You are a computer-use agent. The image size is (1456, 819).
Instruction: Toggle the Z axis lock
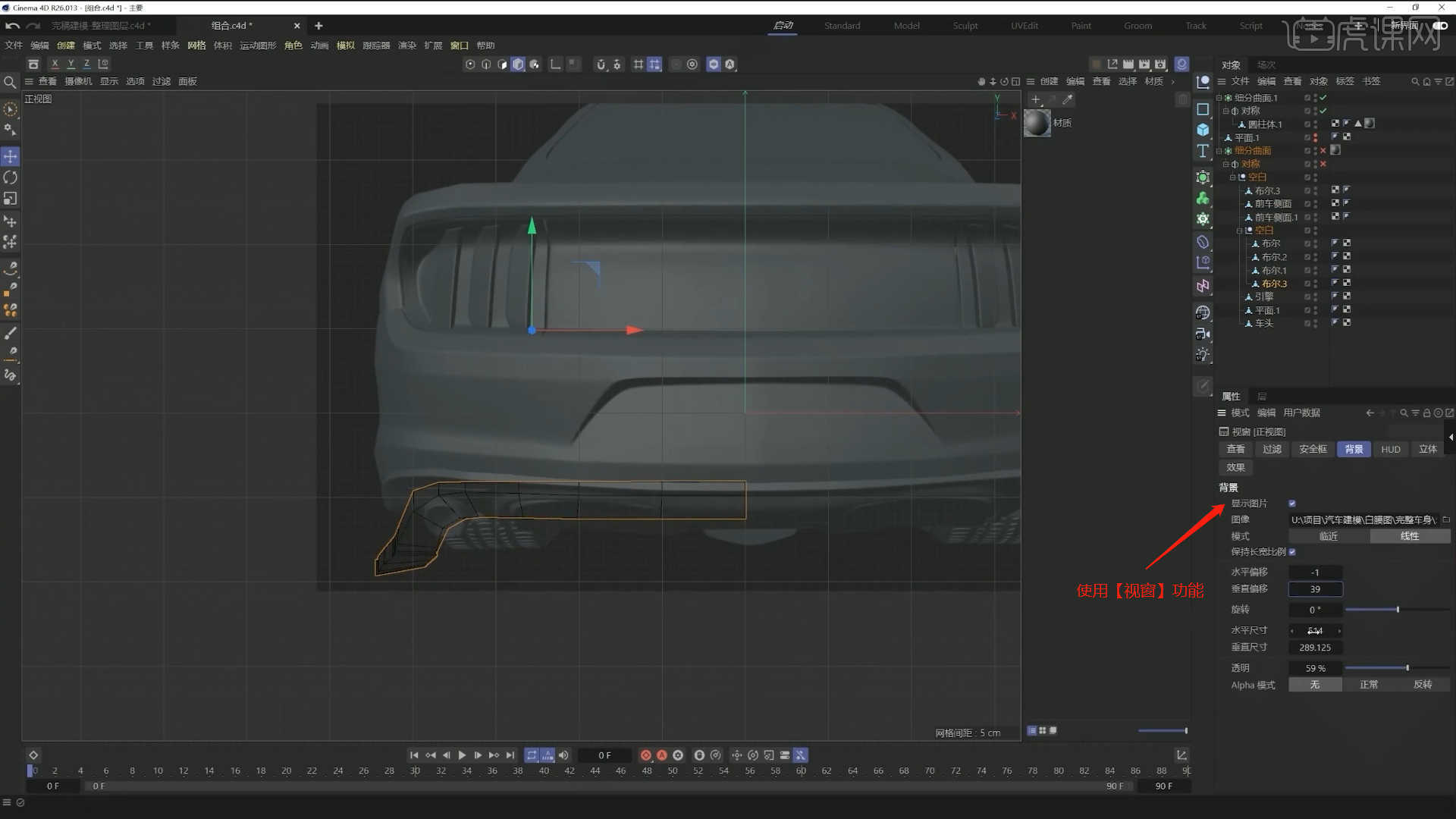click(x=86, y=64)
